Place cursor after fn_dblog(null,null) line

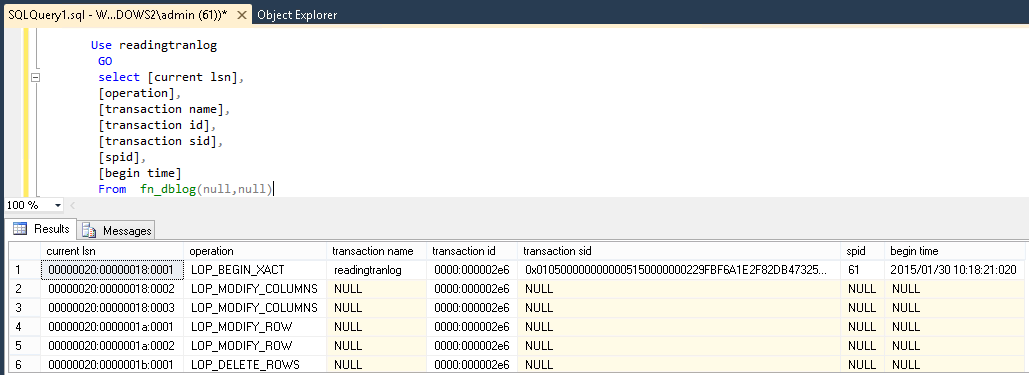click(273, 189)
